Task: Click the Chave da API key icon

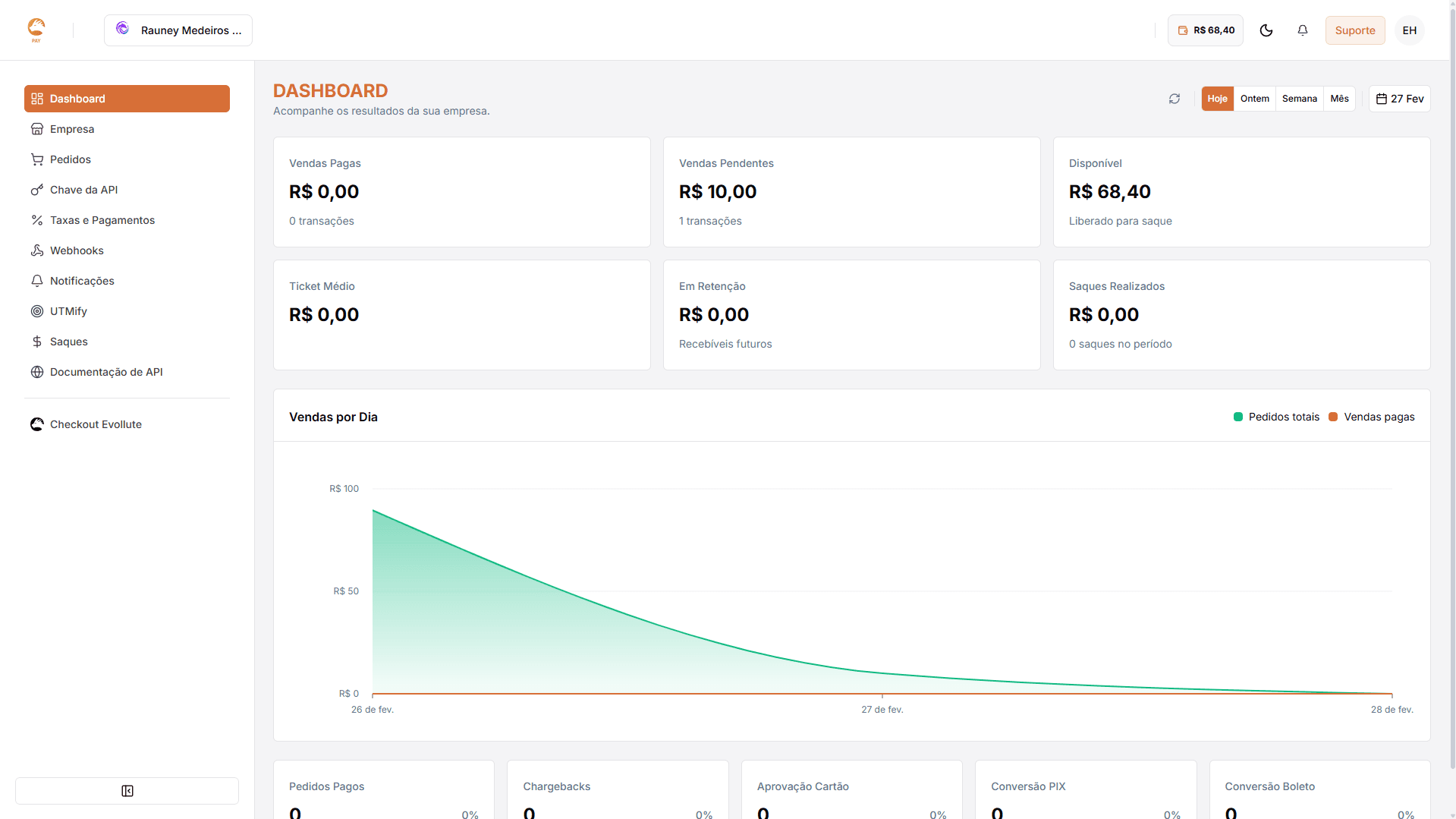Action: point(37,190)
